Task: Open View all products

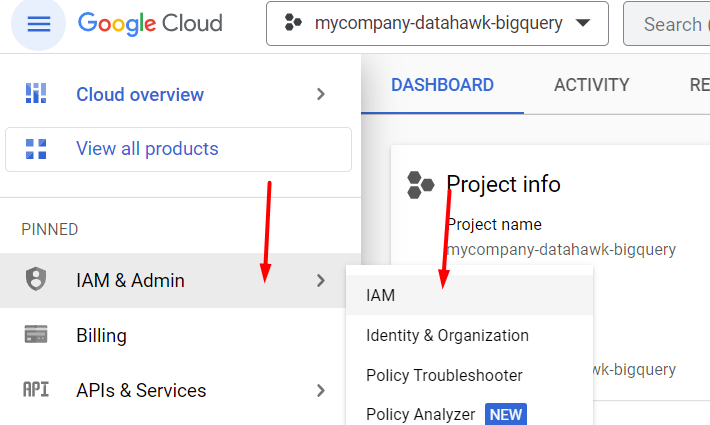Action: (x=178, y=149)
